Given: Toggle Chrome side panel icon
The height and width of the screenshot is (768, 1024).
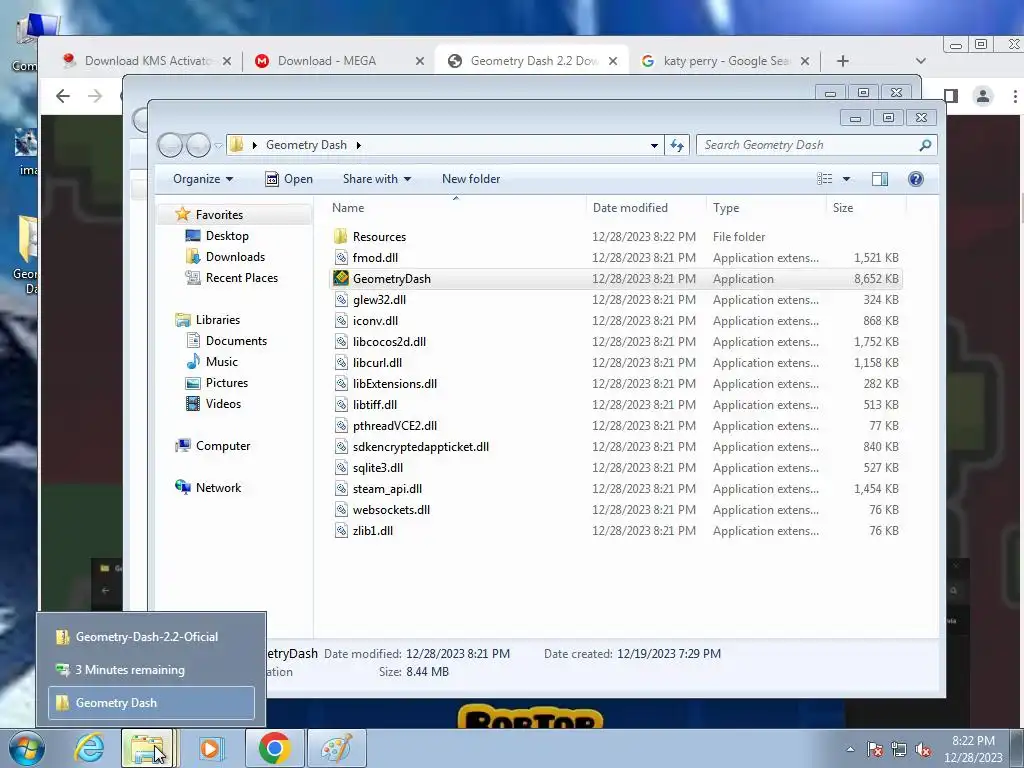Looking at the screenshot, I should 951,97.
